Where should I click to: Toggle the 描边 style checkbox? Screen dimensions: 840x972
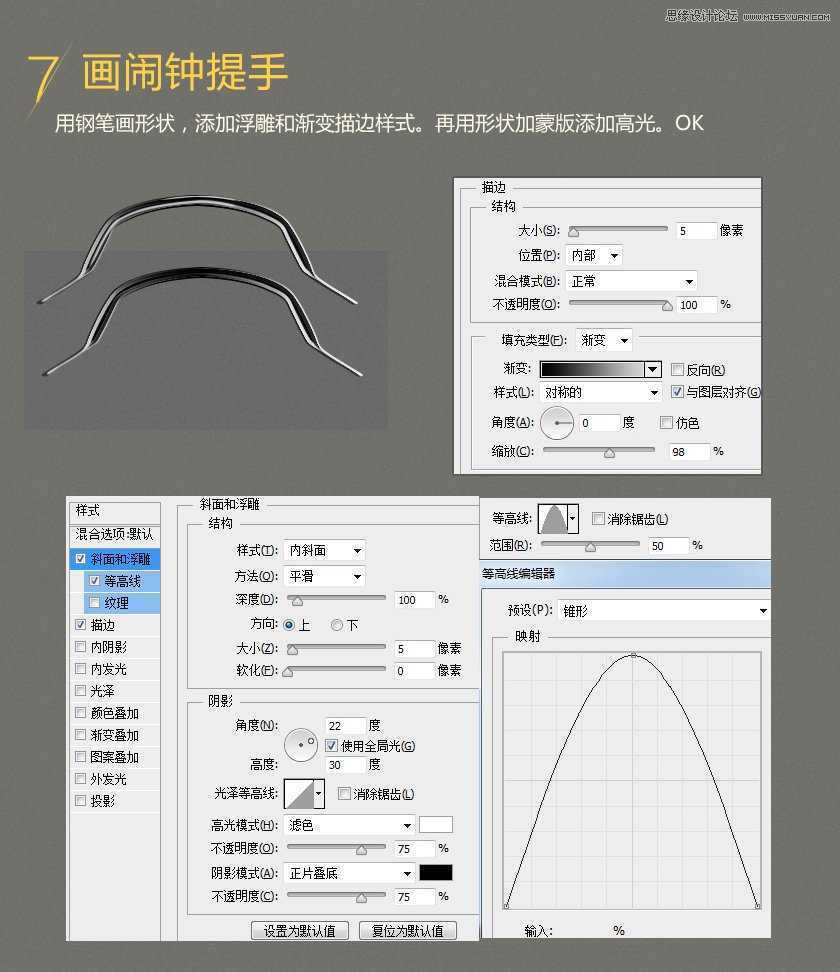80,624
